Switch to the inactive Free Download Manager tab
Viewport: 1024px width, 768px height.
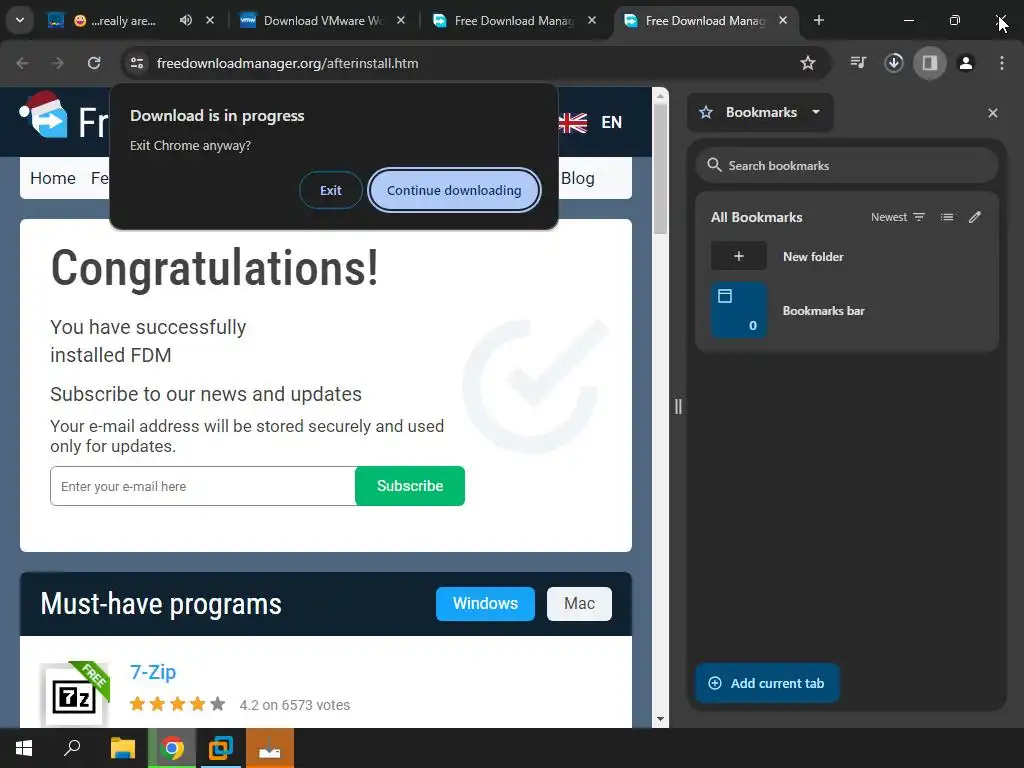click(504, 20)
